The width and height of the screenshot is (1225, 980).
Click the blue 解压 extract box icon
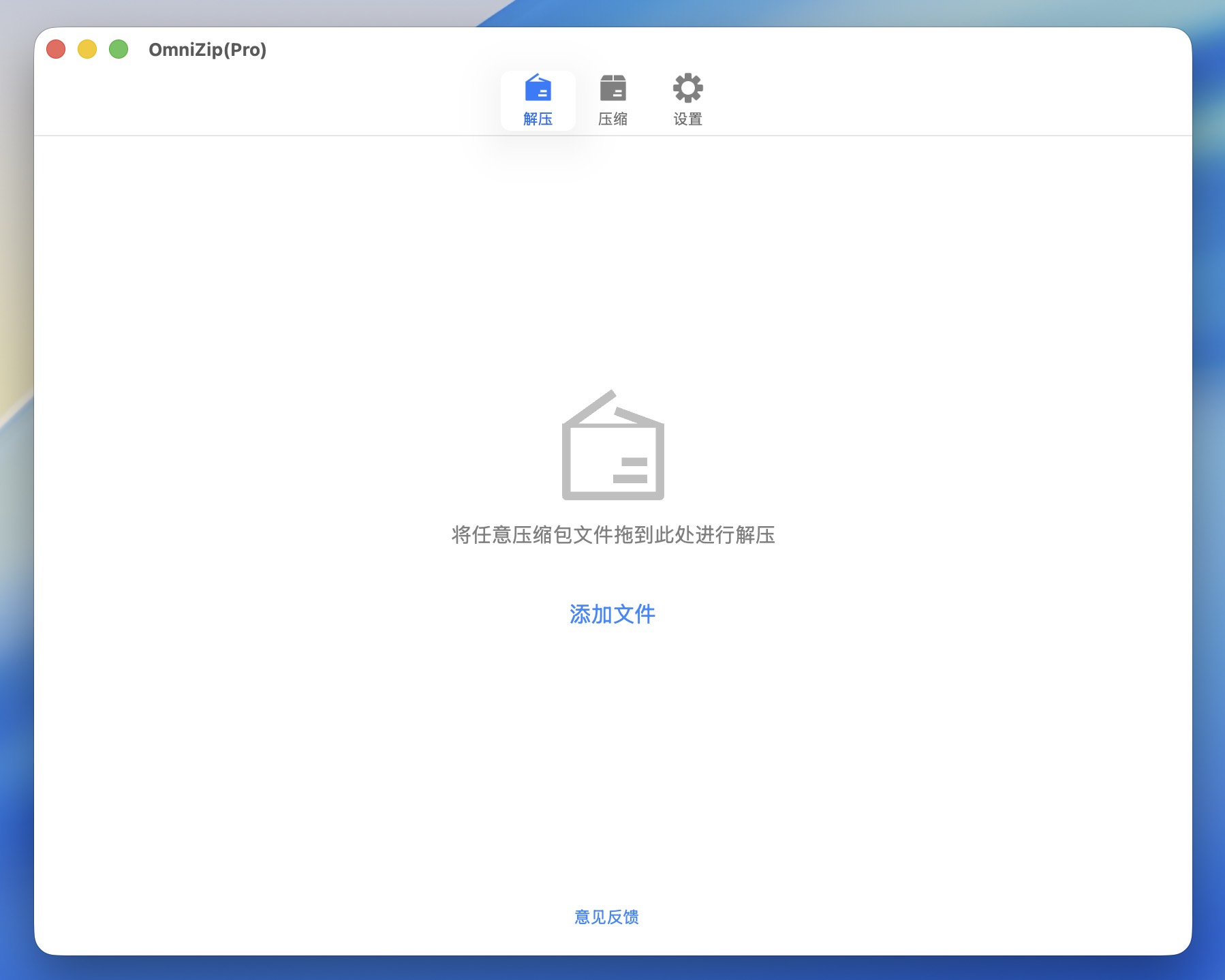tap(538, 88)
